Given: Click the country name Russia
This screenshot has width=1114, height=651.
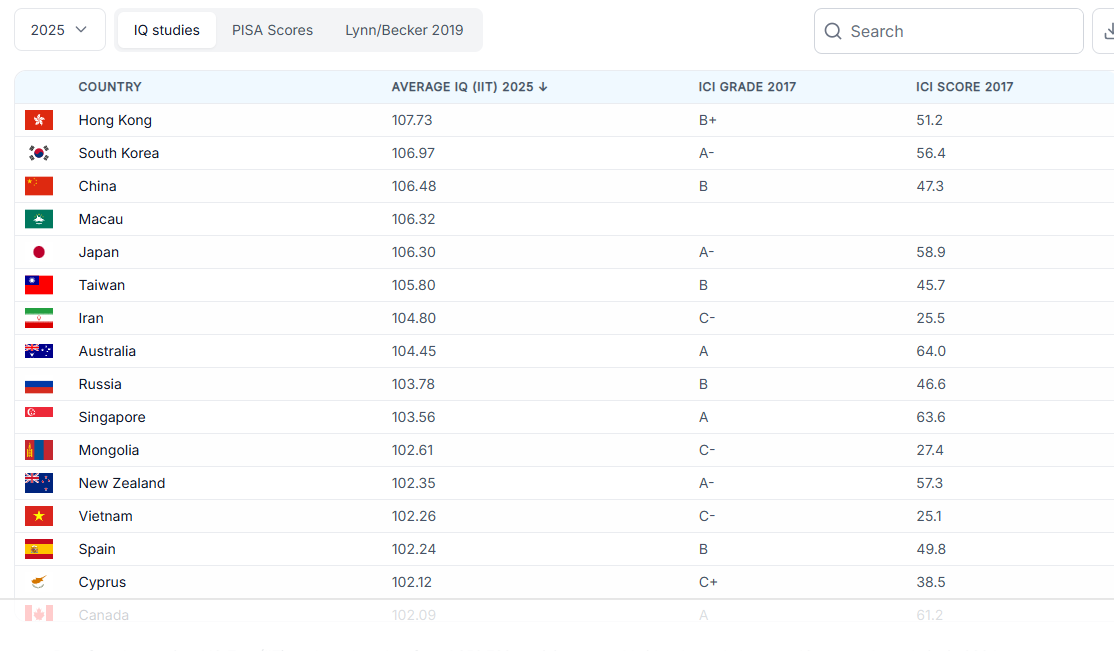Looking at the screenshot, I should click(100, 384).
